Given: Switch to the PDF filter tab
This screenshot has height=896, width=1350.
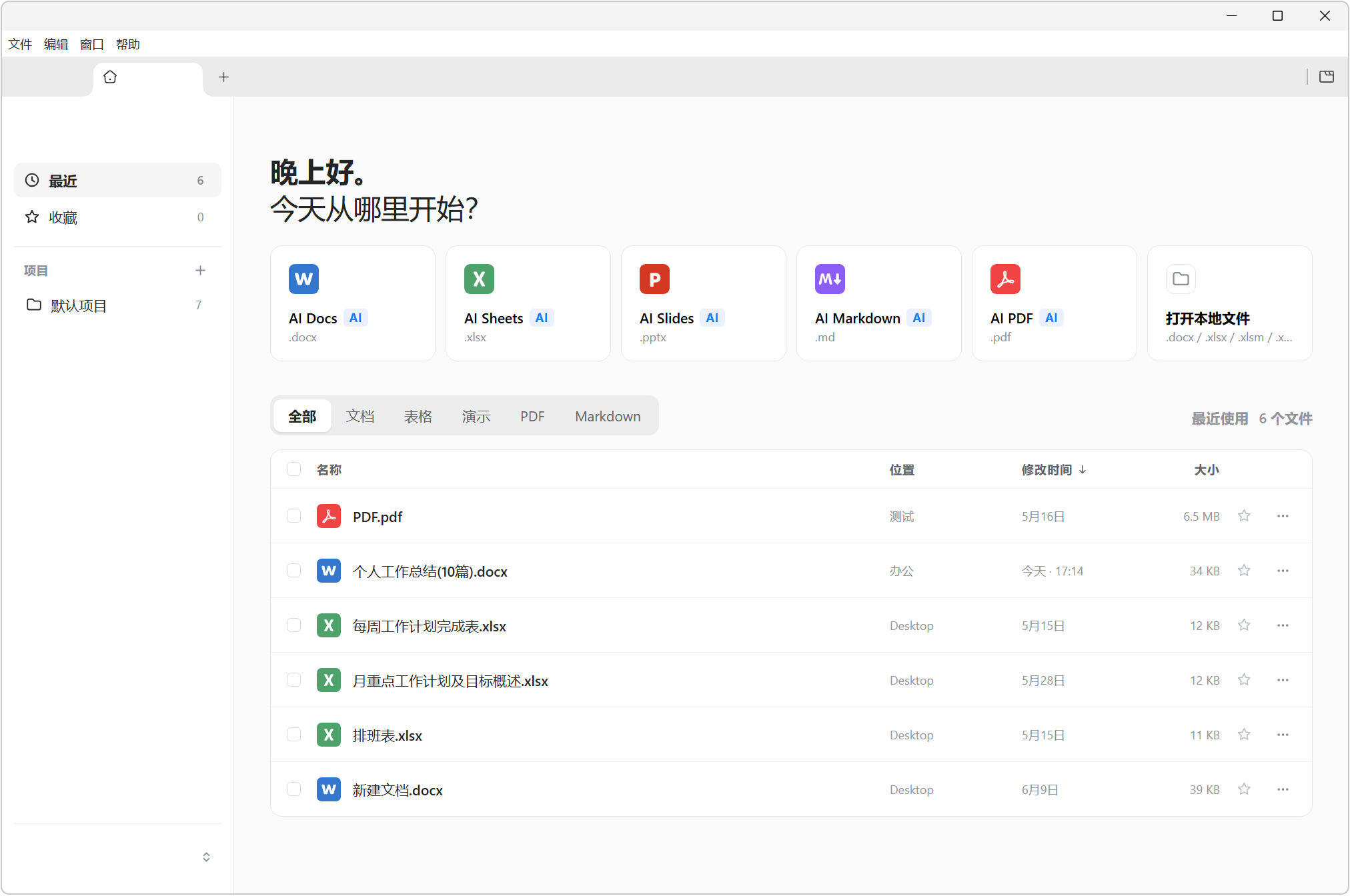Looking at the screenshot, I should (533, 417).
